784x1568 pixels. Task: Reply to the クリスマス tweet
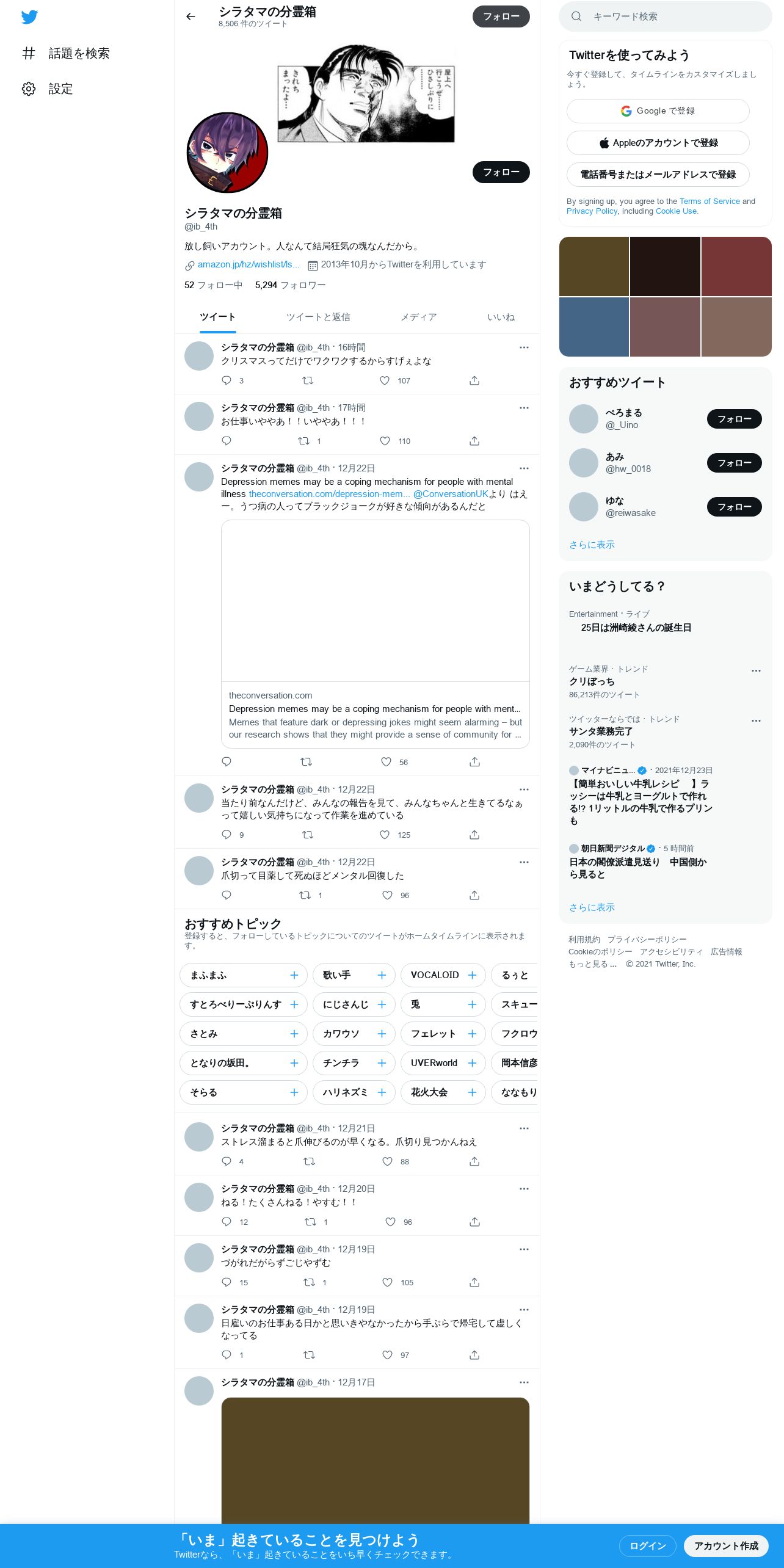click(227, 380)
